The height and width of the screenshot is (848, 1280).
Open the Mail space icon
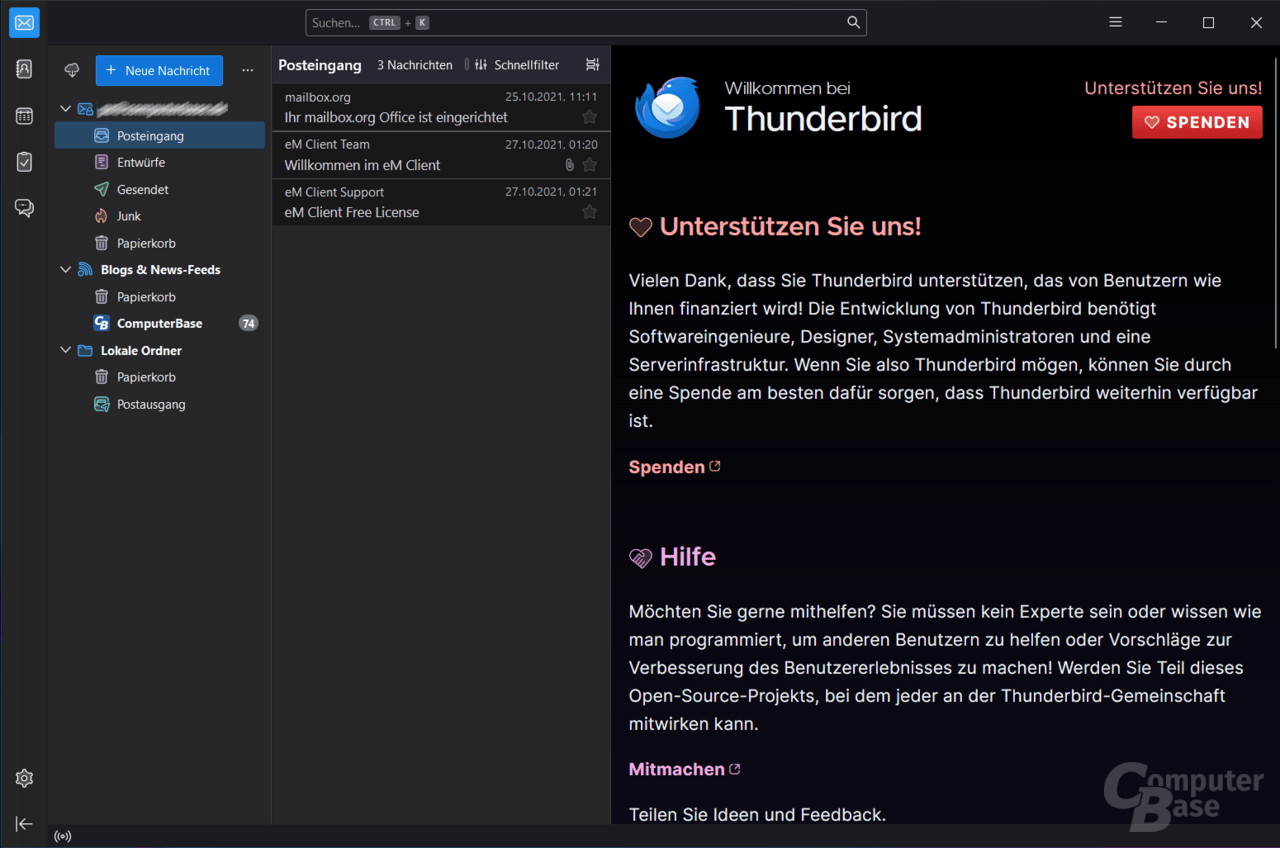(24, 22)
